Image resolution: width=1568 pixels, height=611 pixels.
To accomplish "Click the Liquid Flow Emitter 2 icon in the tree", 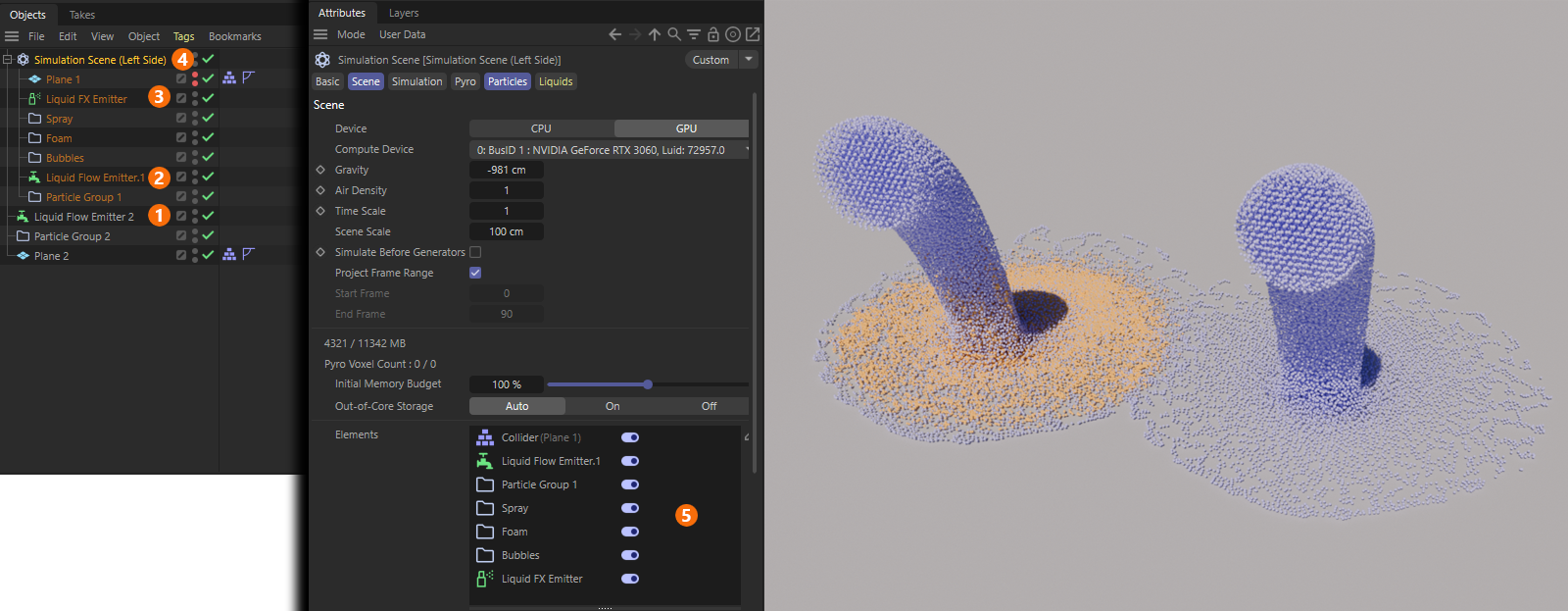I will tap(23, 216).
